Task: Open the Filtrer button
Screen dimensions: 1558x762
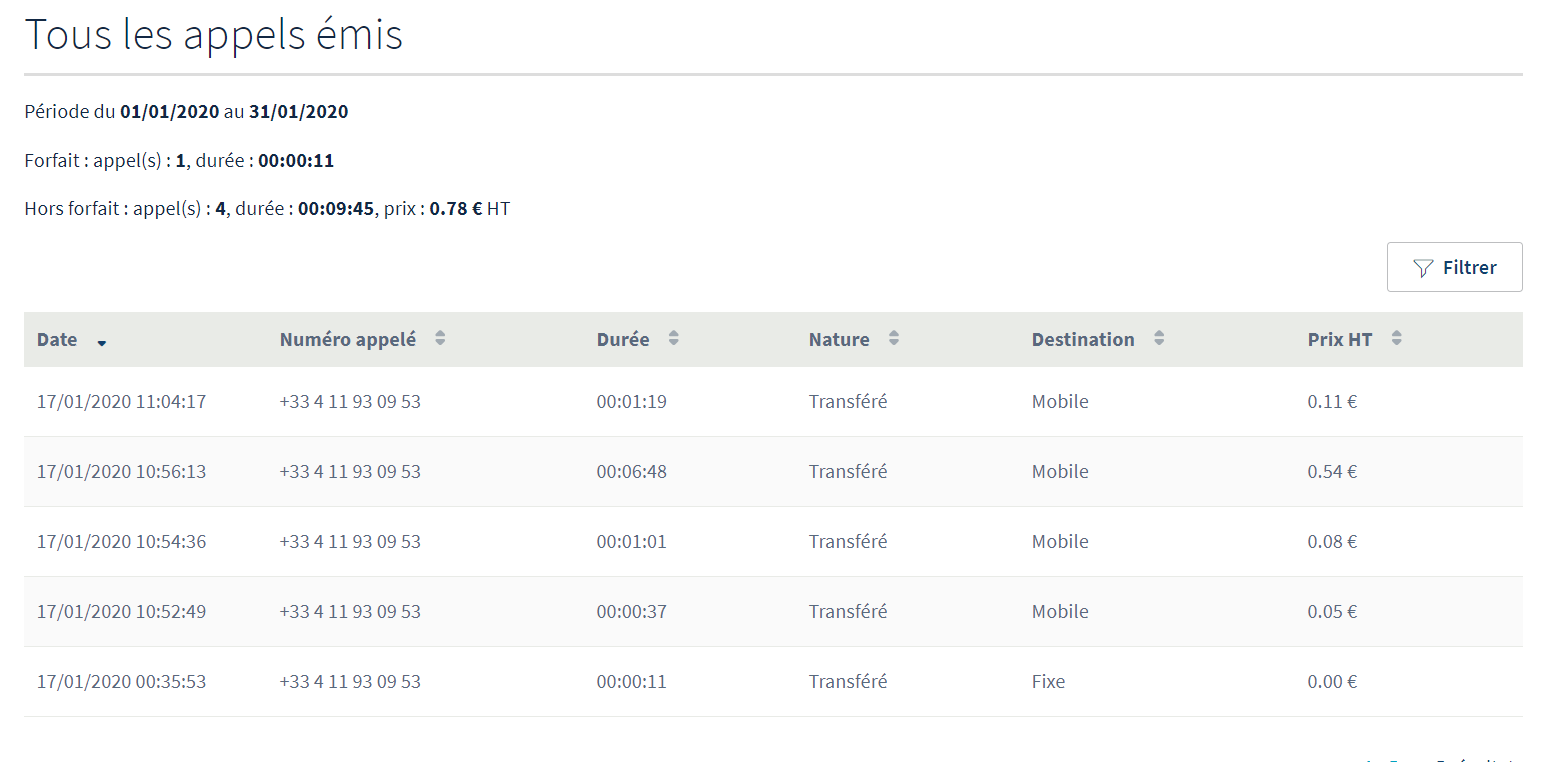Action: pyautogui.click(x=1454, y=267)
